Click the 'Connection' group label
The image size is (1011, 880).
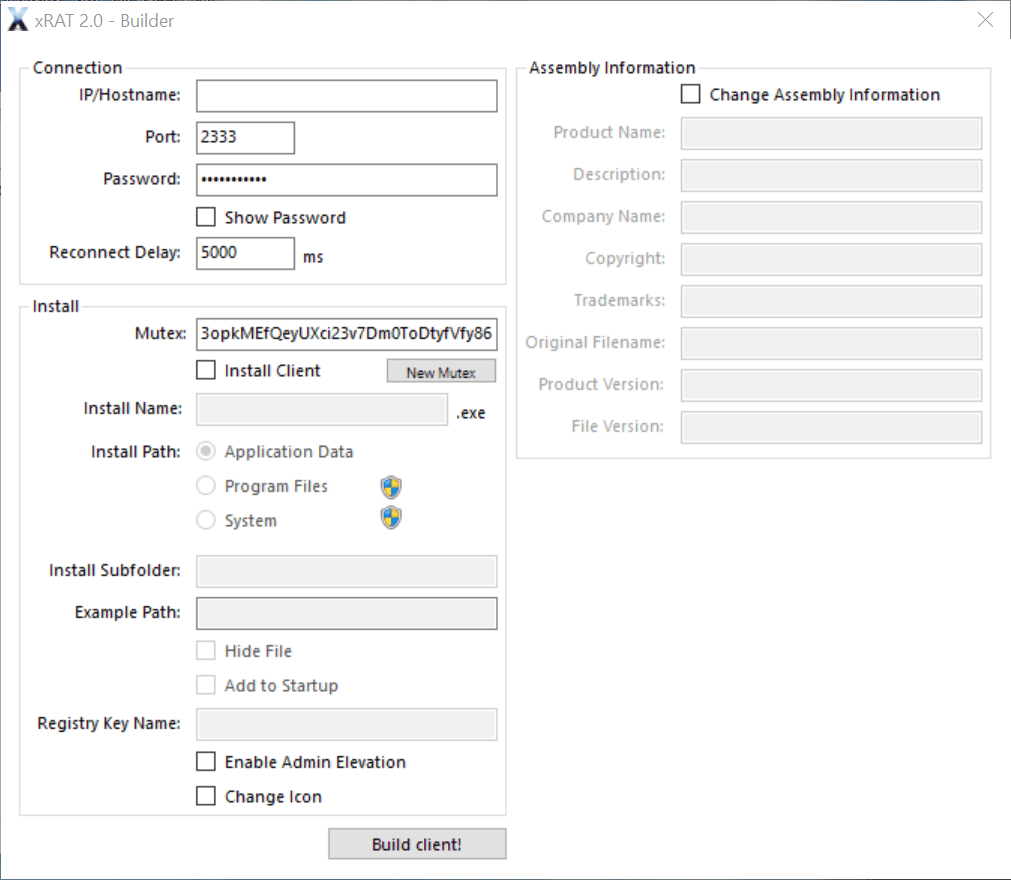(77, 68)
